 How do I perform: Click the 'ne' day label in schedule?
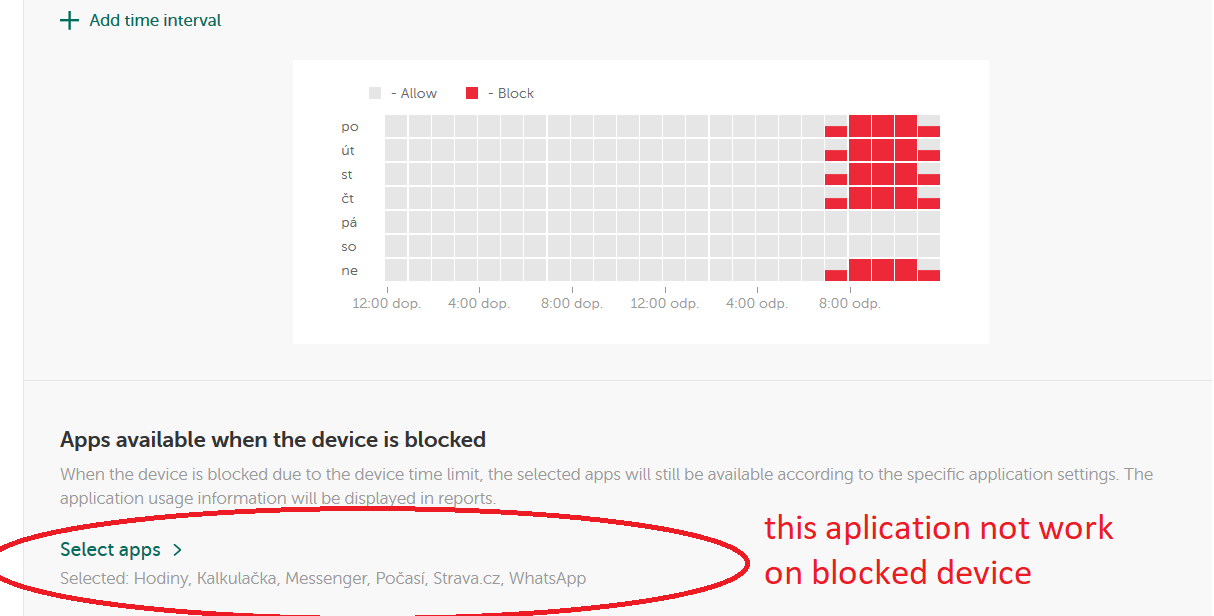[x=349, y=271]
